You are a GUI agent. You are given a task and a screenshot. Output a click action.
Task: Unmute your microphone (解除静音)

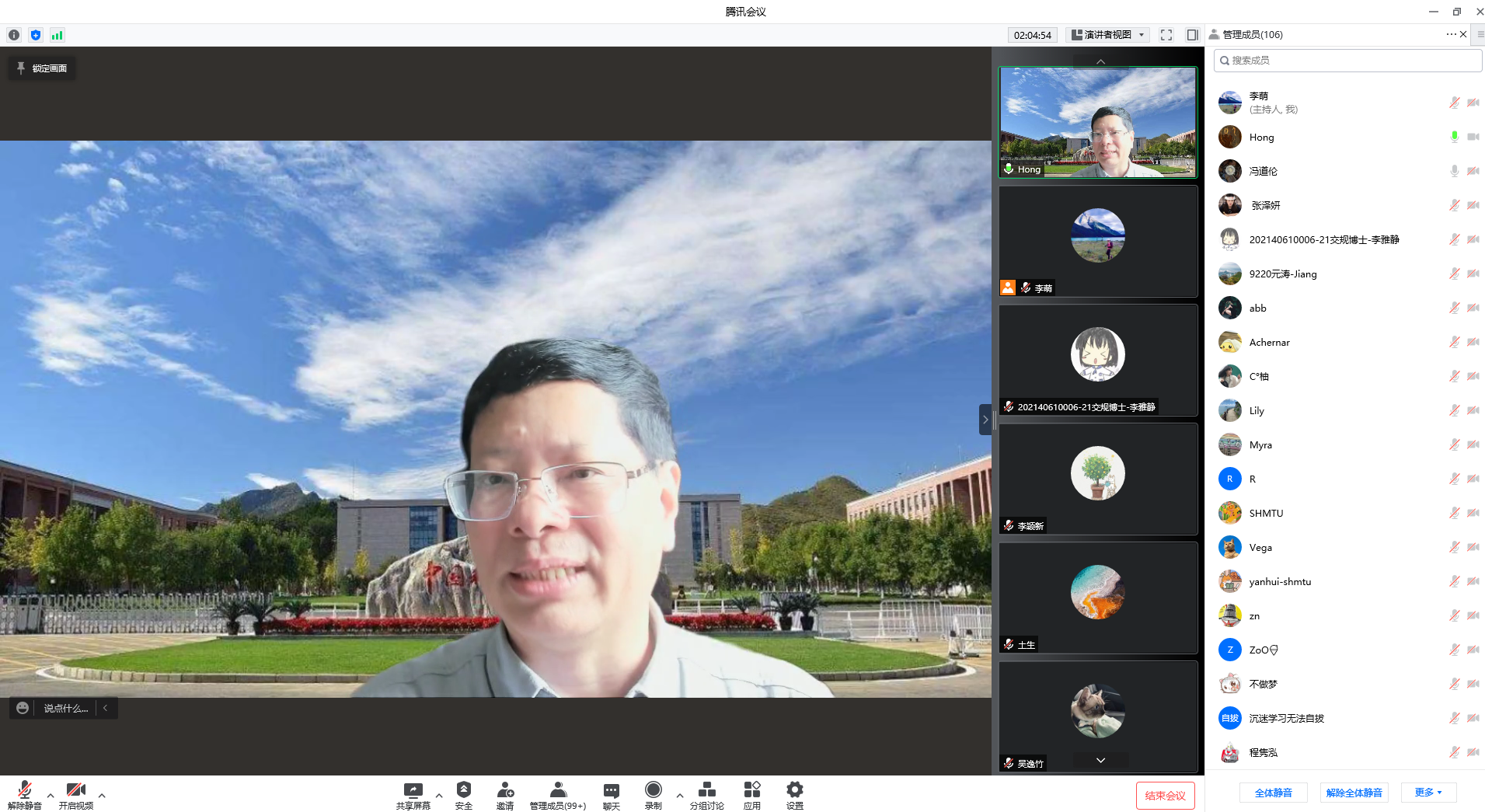coord(25,791)
